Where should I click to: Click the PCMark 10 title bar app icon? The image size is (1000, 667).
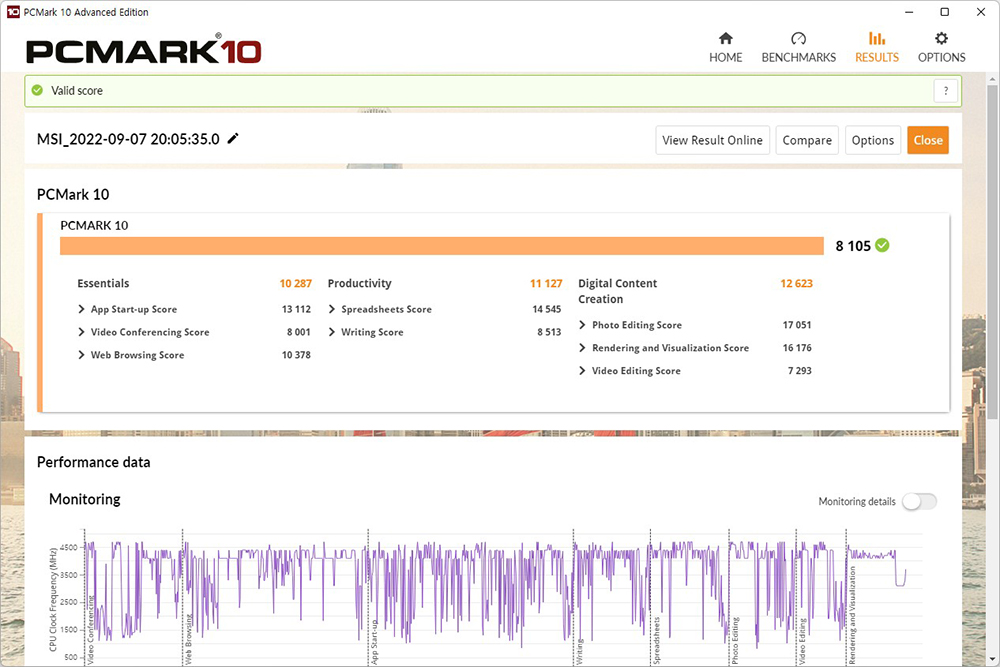13,12
